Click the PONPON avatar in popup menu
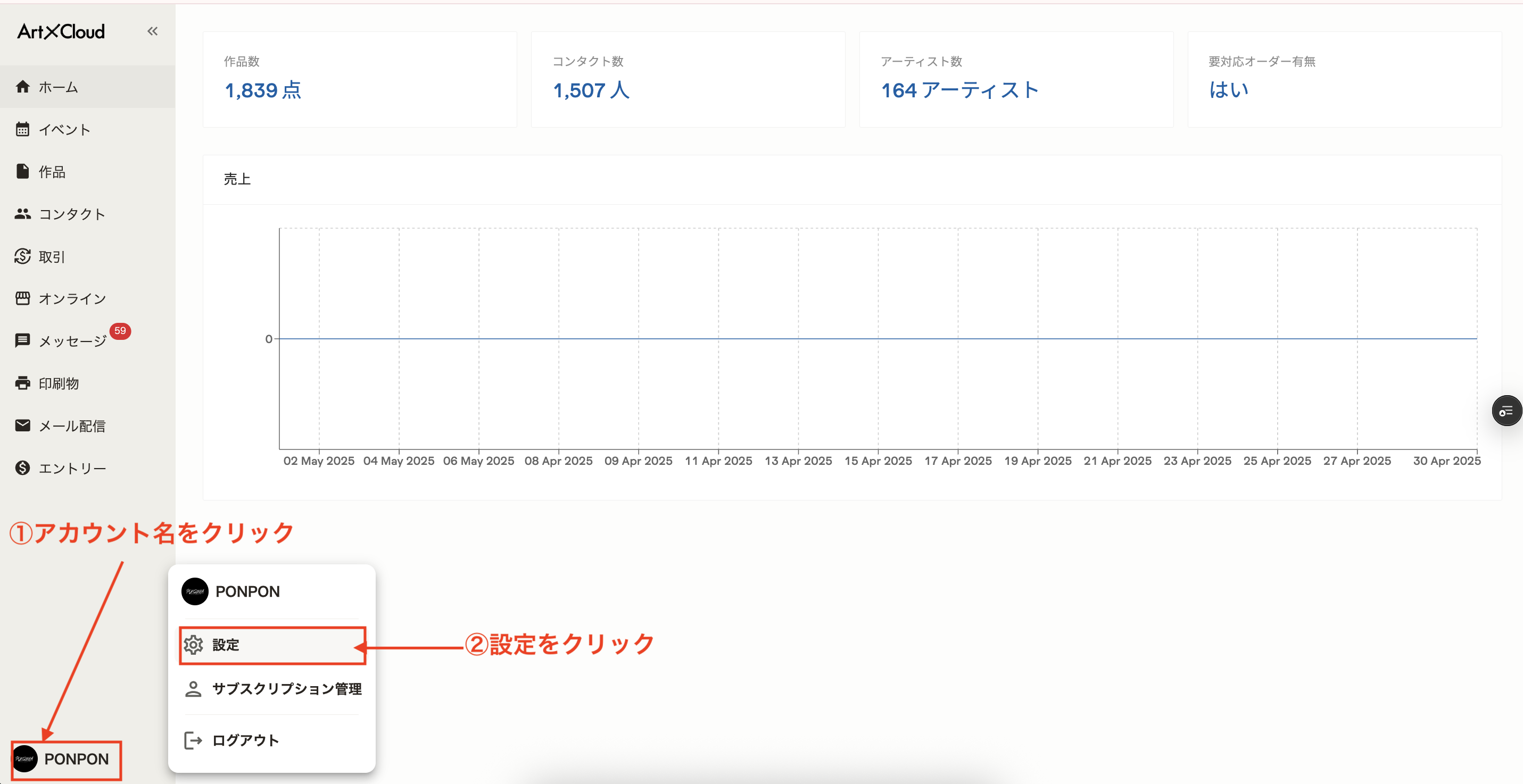Viewport: 1523px width, 784px height. (x=195, y=591)
